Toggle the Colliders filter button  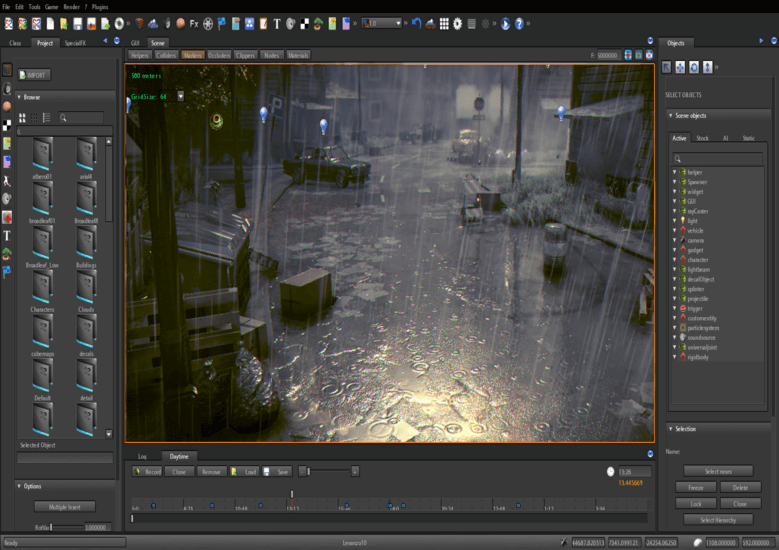coord(166,55)
